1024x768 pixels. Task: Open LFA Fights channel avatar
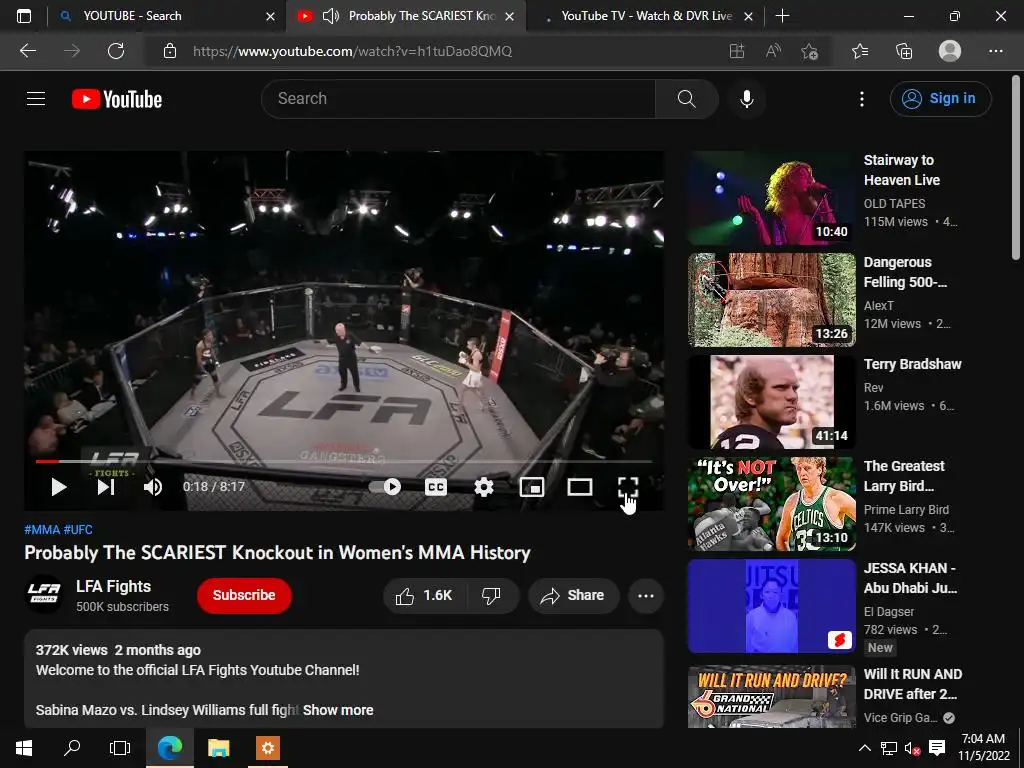[x=44, y=594]
